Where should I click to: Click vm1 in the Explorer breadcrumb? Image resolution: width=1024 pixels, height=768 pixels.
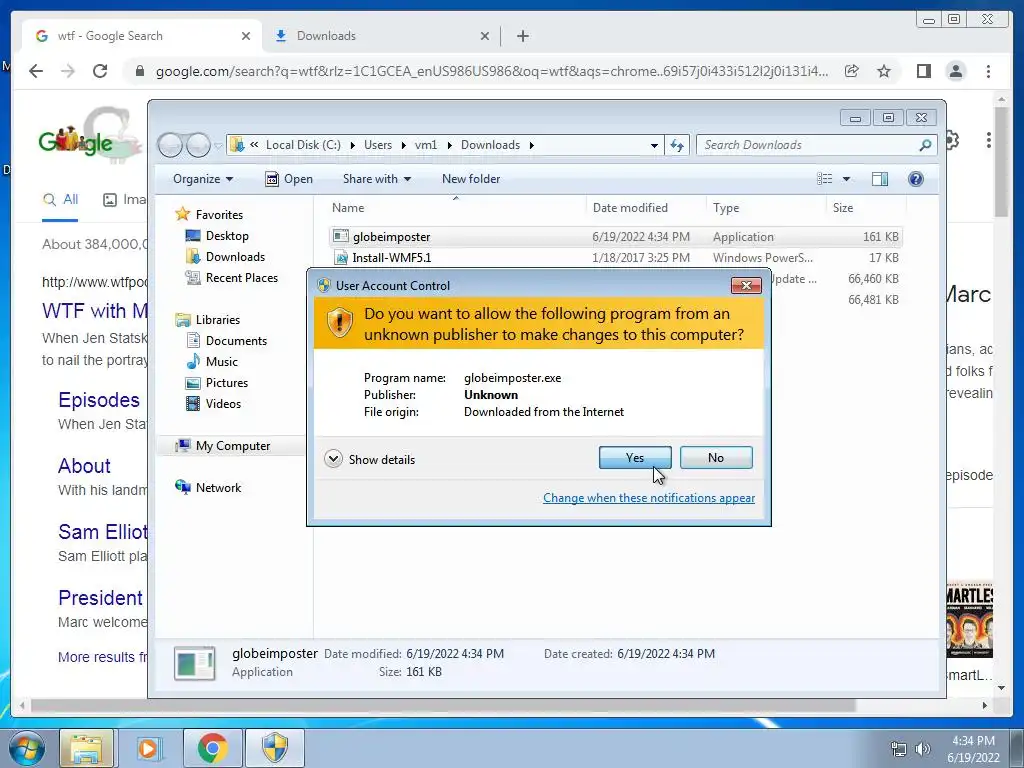pos(426,145)
